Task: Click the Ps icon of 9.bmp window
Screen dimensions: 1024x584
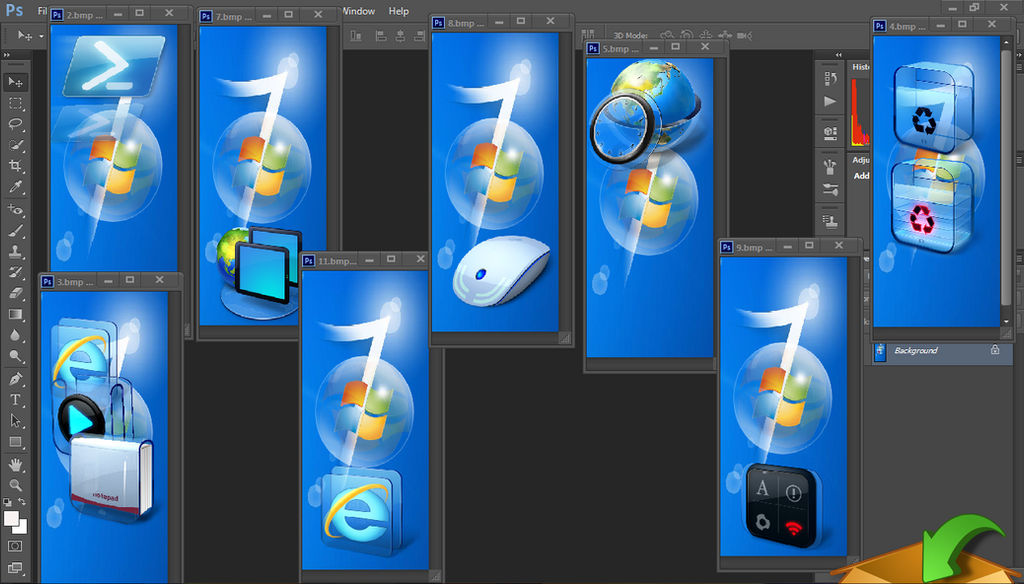Action: tap(726, 247)
